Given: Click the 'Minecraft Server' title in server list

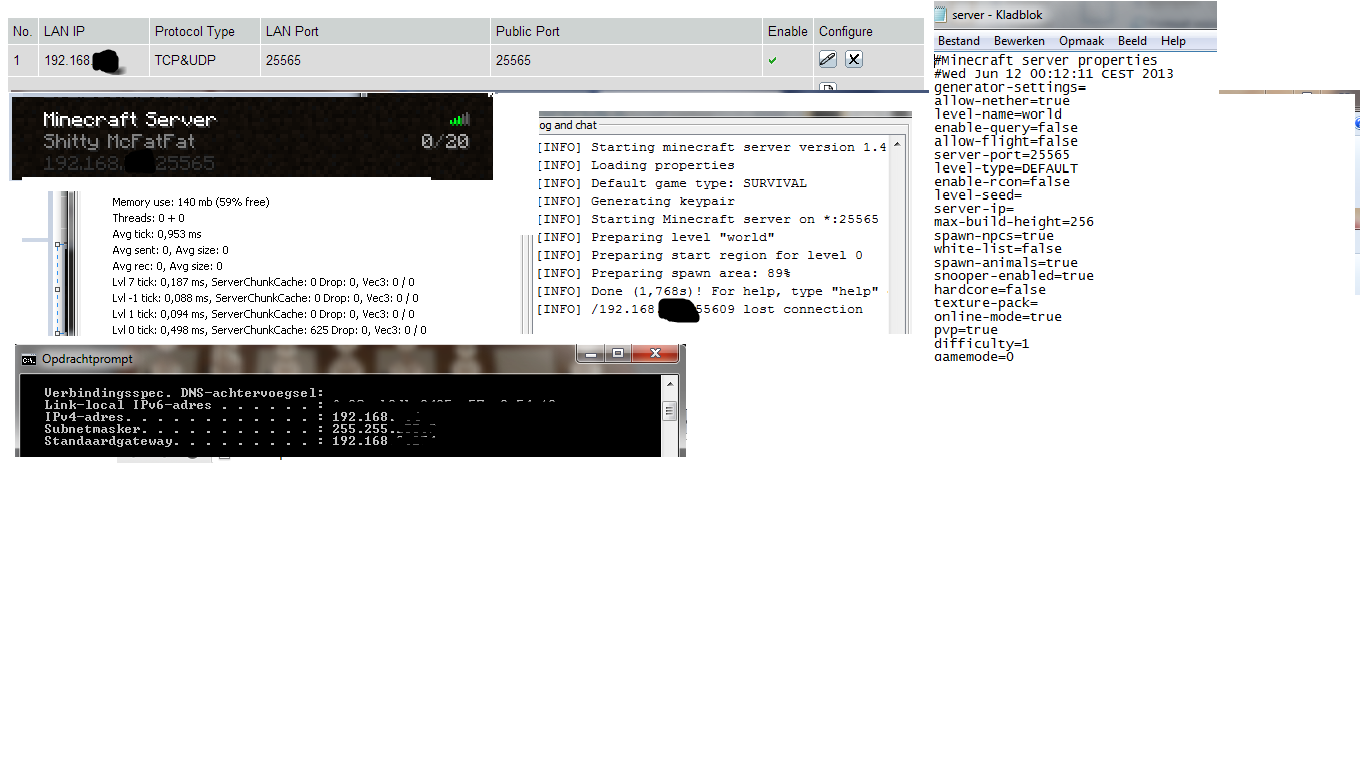Looking at the screenshot, I should (129, 119).
